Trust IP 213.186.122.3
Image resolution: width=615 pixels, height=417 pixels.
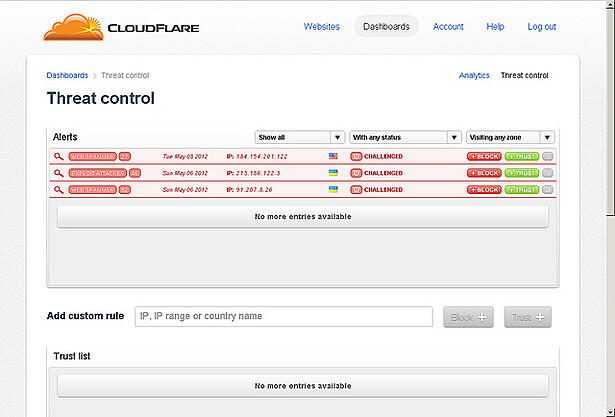click(521, 173)
